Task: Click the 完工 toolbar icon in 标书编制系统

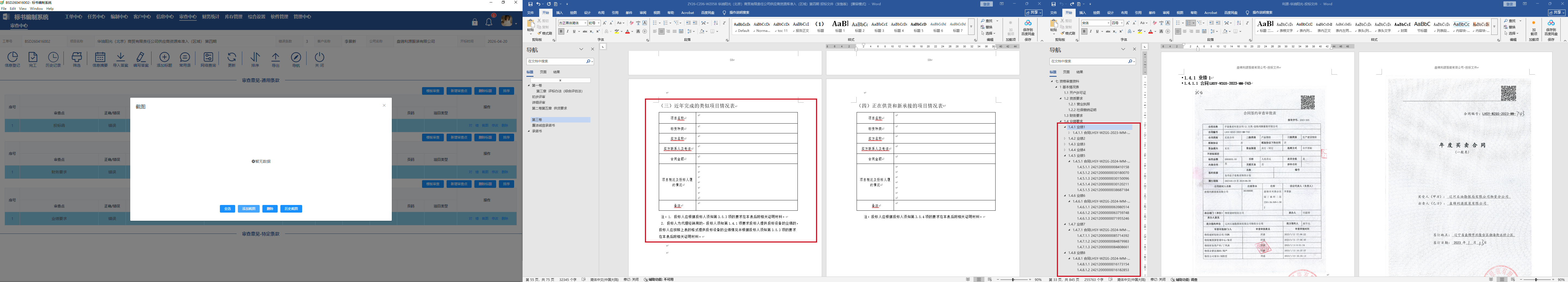Action: (33, 59)
